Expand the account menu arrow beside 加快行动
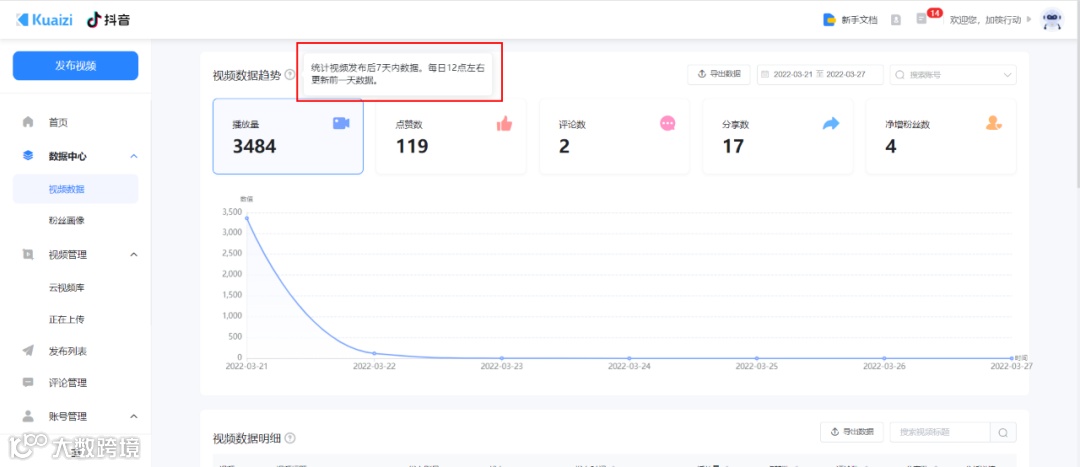The width and height of the screenshot is (1080, 467). coord(1029,19)
